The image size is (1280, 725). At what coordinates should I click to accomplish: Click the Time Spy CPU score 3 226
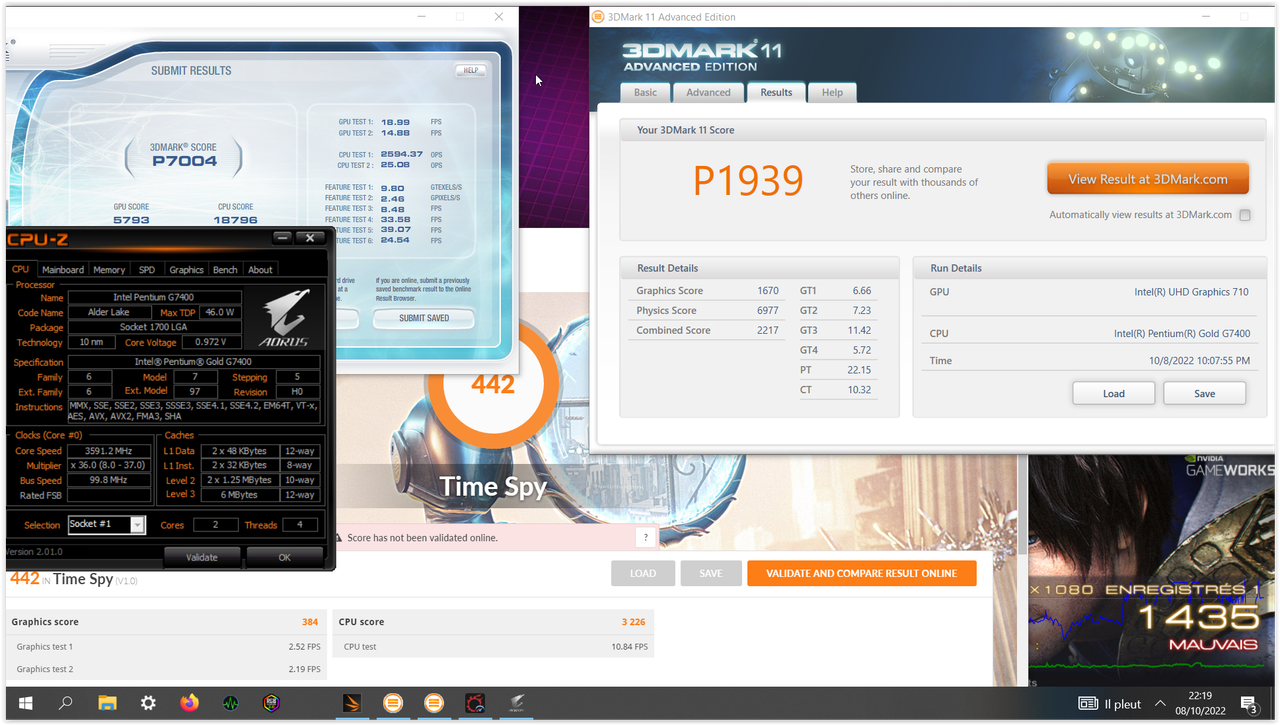pos(633,622)
